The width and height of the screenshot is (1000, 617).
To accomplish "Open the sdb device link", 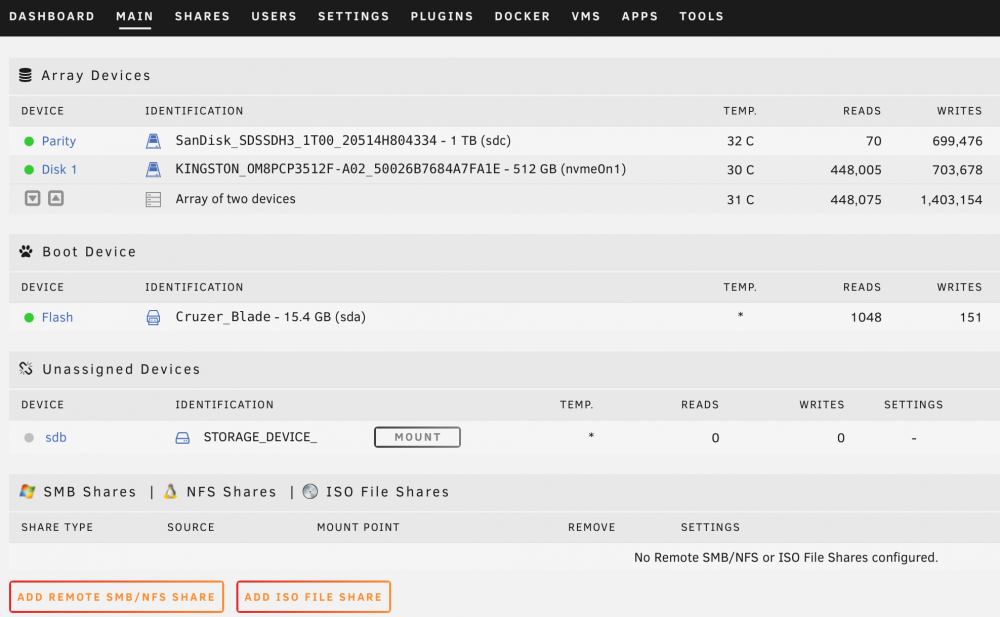I will [x=55, y=437].
